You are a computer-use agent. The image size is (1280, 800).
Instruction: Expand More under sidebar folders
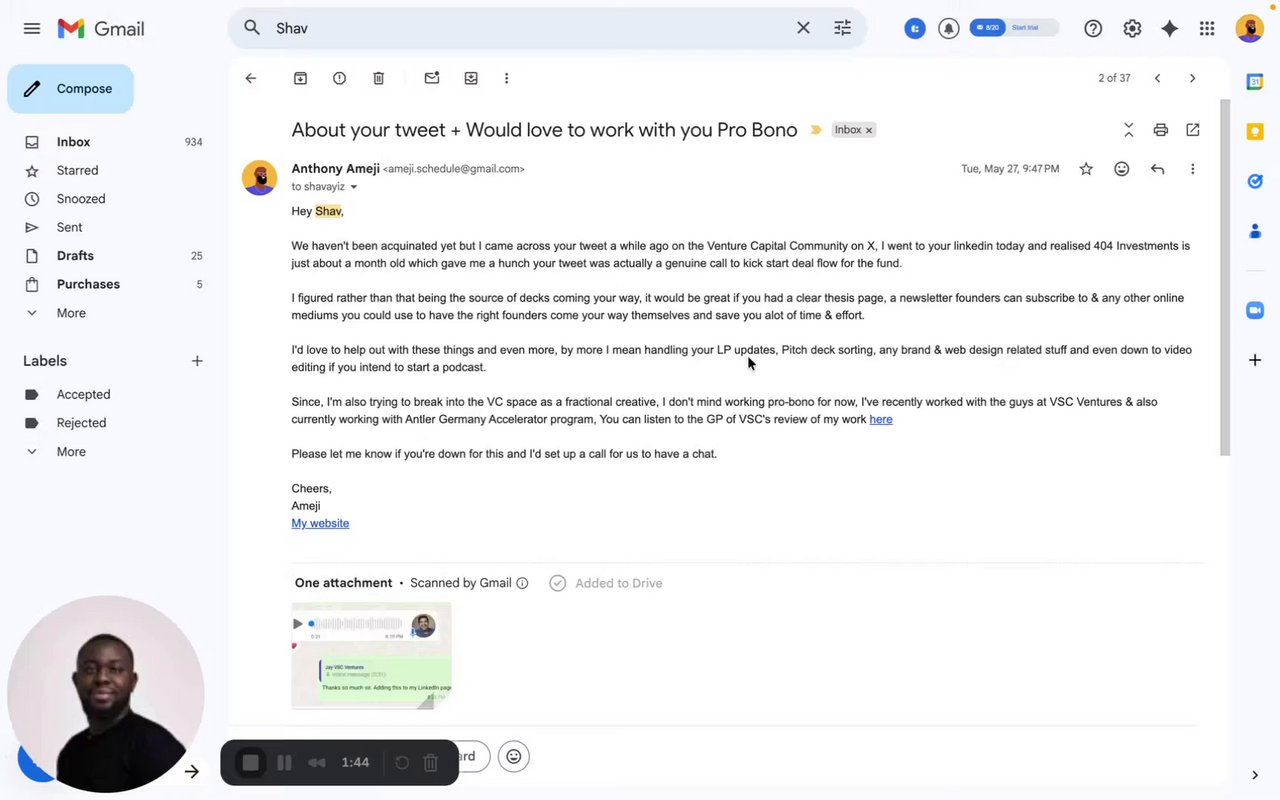(x=70, y=313)
